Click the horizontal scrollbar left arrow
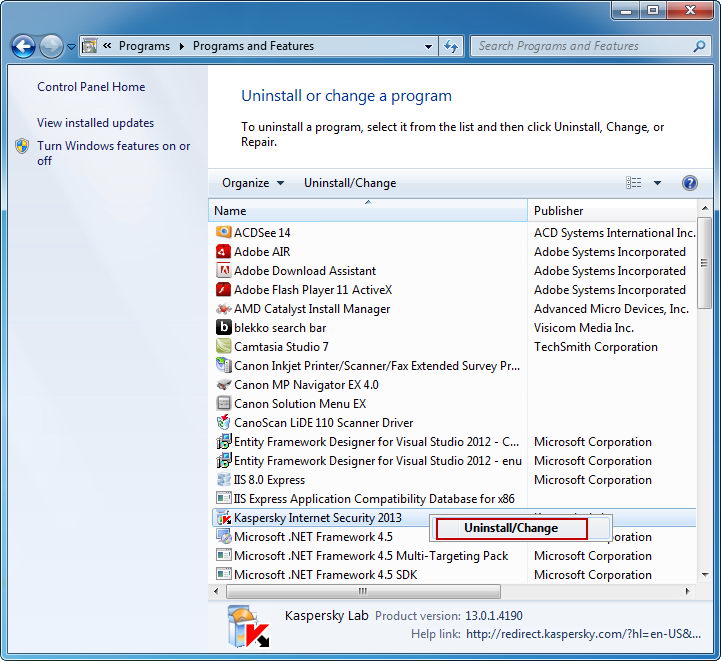 click(216, 591)
